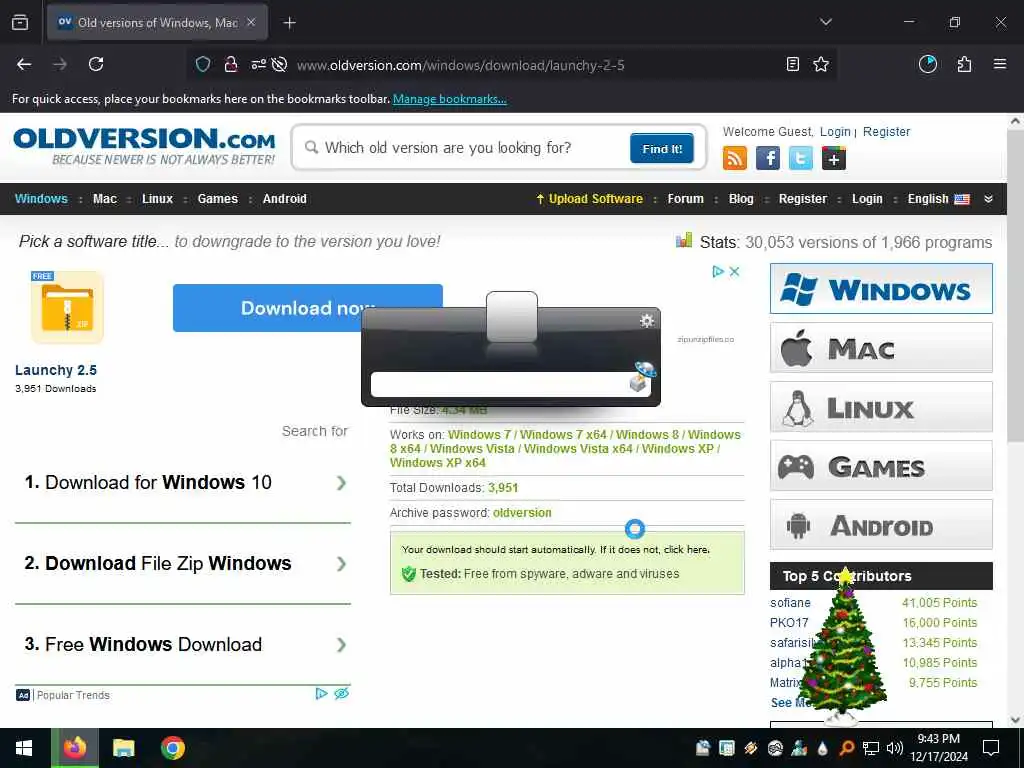This screenshot has width=1024, height=768.
Task: Focus the old version search field
Action: pos(467,148)
